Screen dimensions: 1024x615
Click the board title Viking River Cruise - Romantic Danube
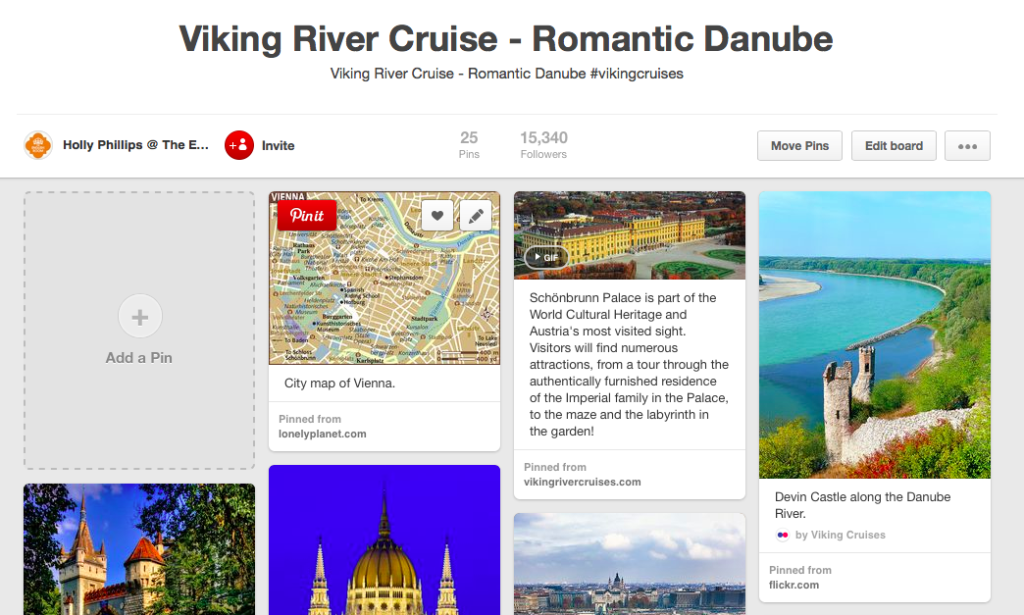pyautogui.click(x=506, y=39)
